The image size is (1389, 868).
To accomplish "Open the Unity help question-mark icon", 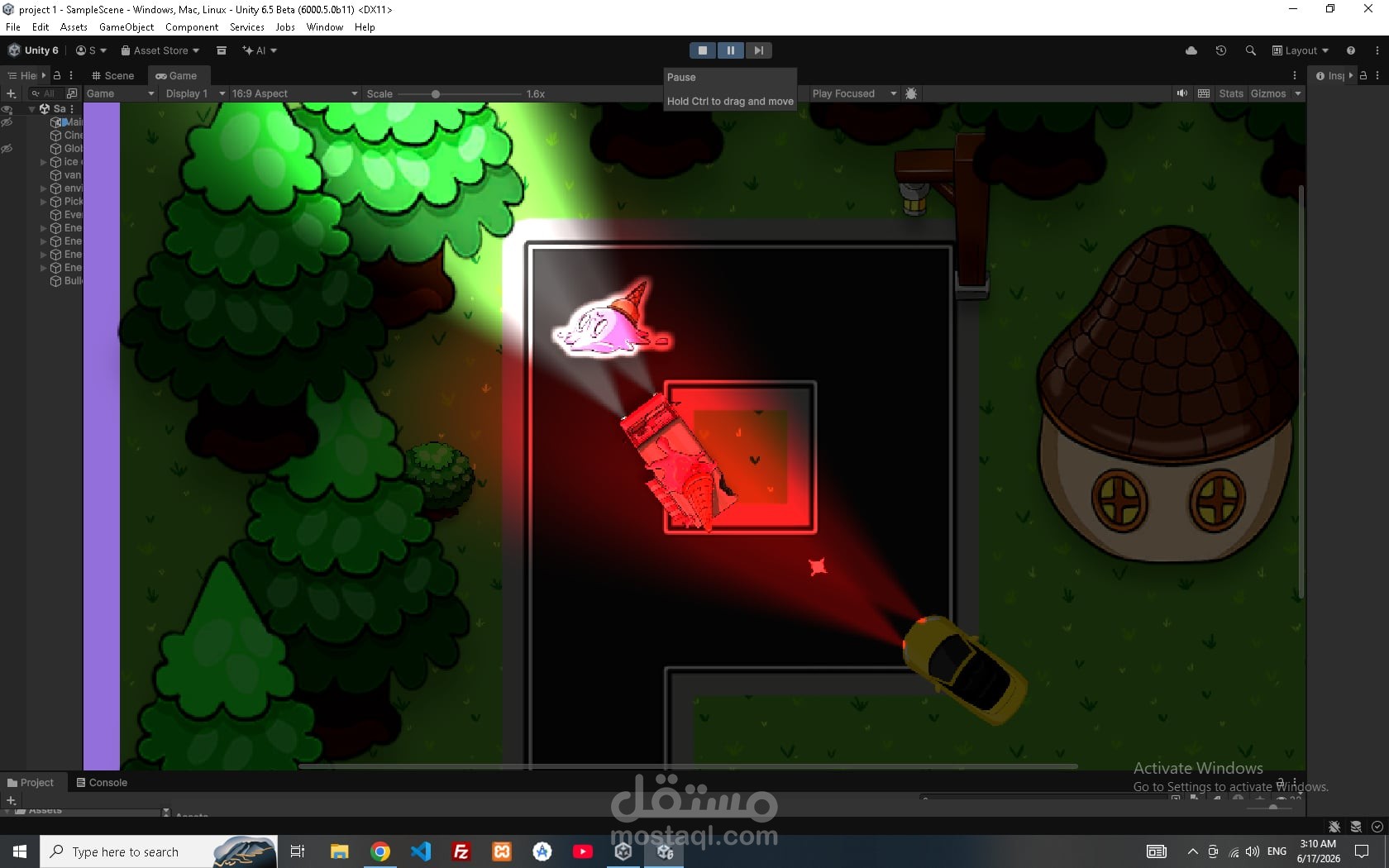I will click(x=1351, y=50).
